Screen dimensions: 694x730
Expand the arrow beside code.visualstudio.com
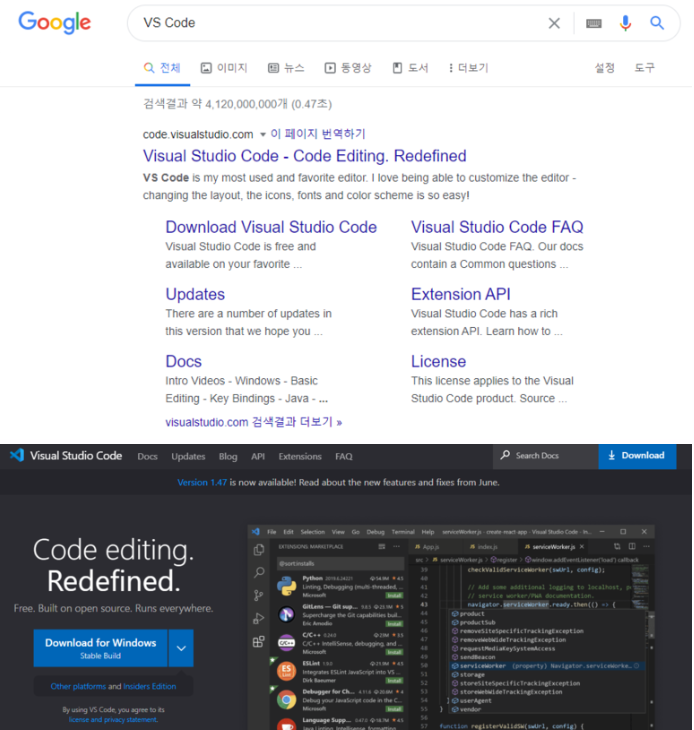263,135
